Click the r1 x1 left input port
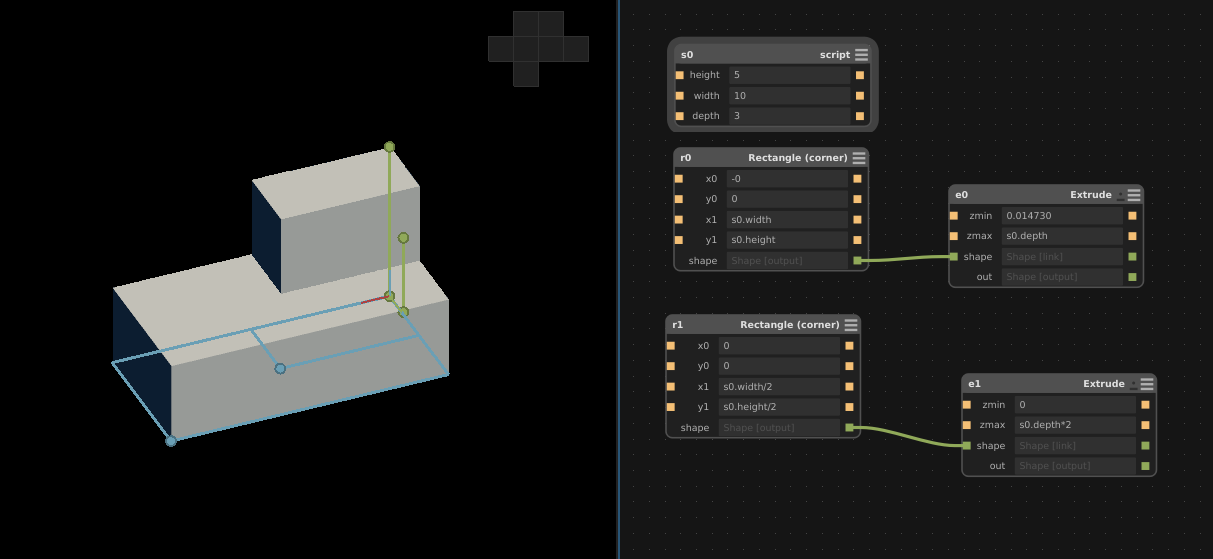This screenshot has width=1213, height=559. 671,387
